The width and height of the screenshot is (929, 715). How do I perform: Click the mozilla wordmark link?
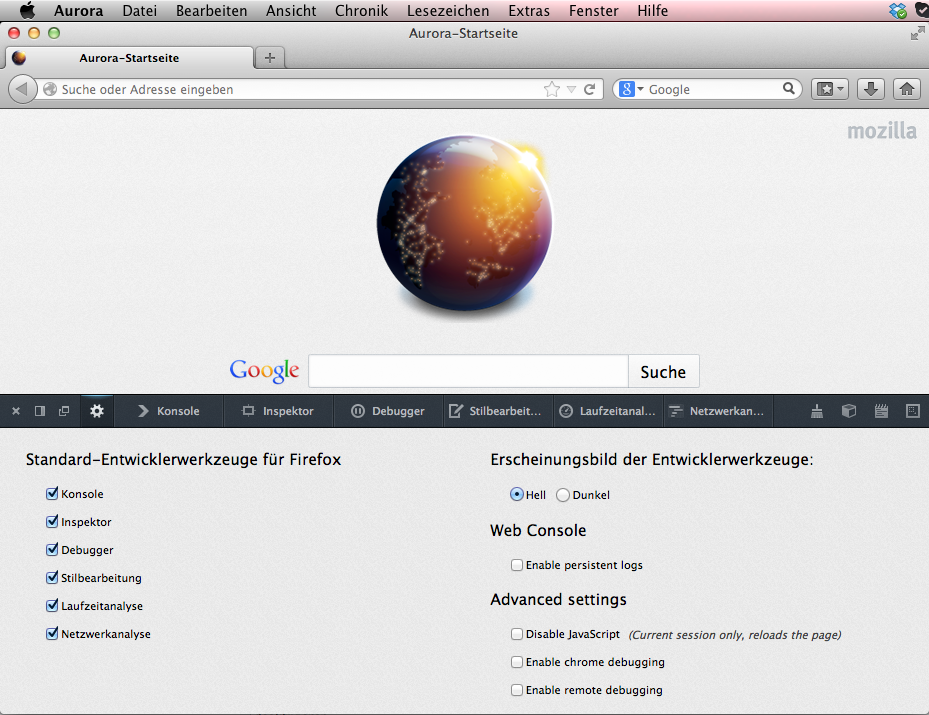[882, 131]
